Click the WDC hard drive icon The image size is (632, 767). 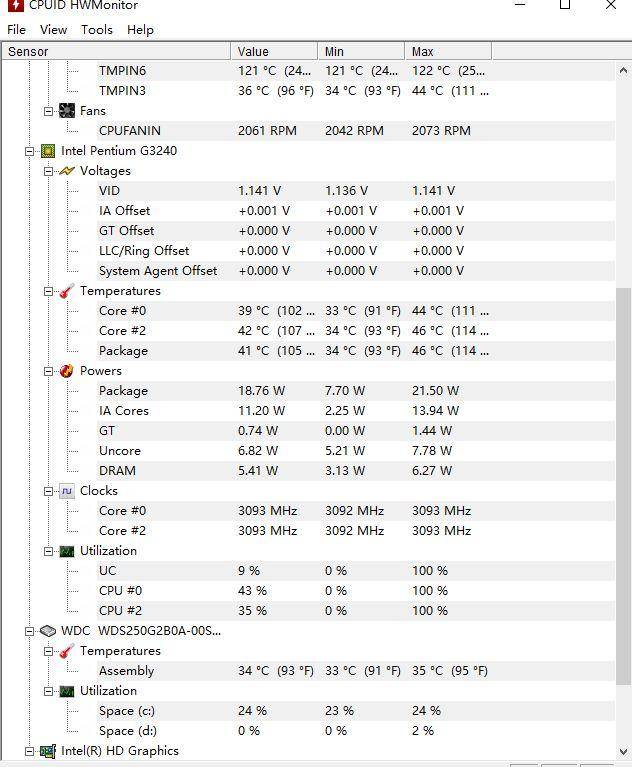point(48,631)
